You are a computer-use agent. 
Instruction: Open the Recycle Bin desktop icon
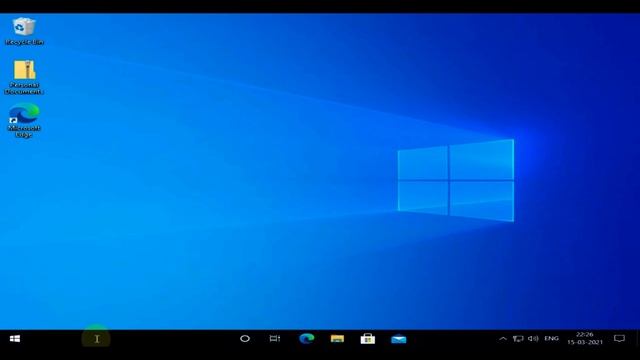[24, 31]
